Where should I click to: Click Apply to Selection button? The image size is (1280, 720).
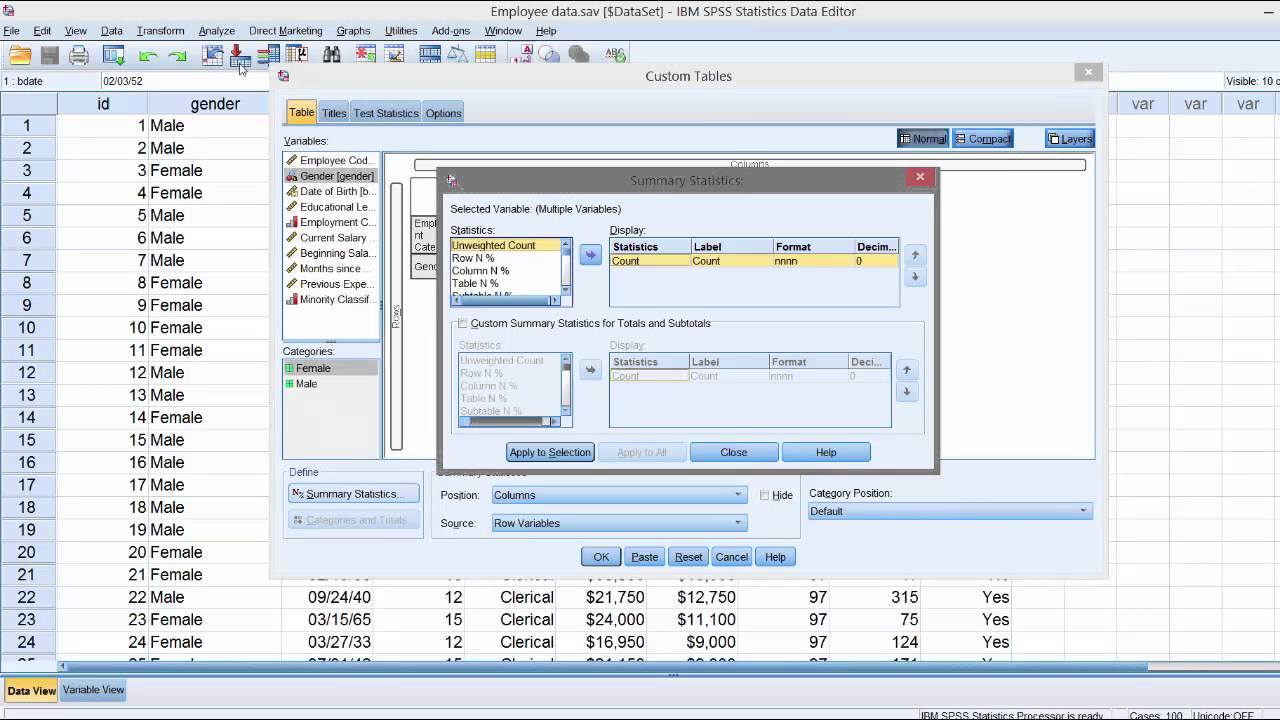(x=550, y=452)
